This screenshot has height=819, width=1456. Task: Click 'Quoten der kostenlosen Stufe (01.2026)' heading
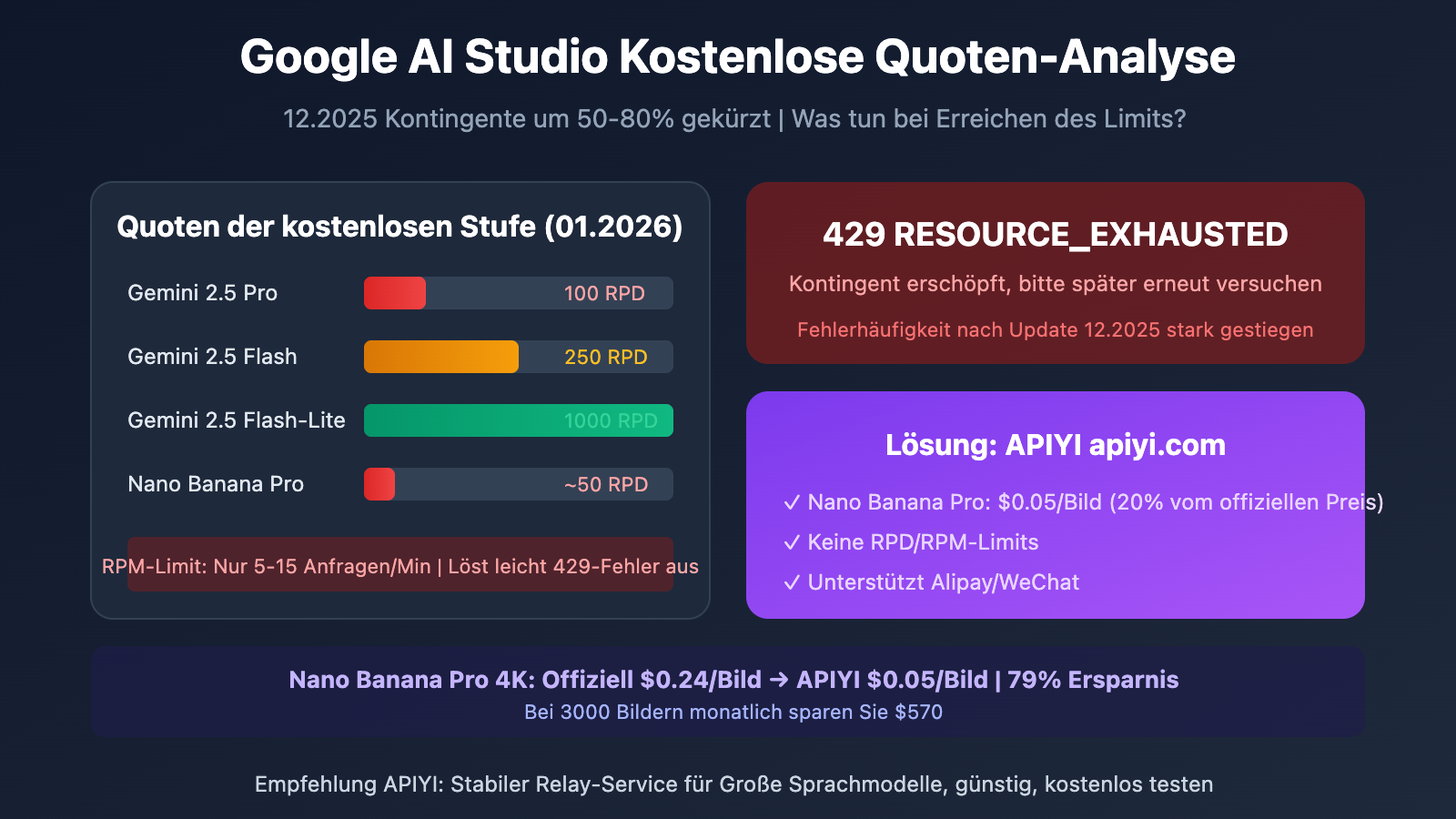coord(399,227)
